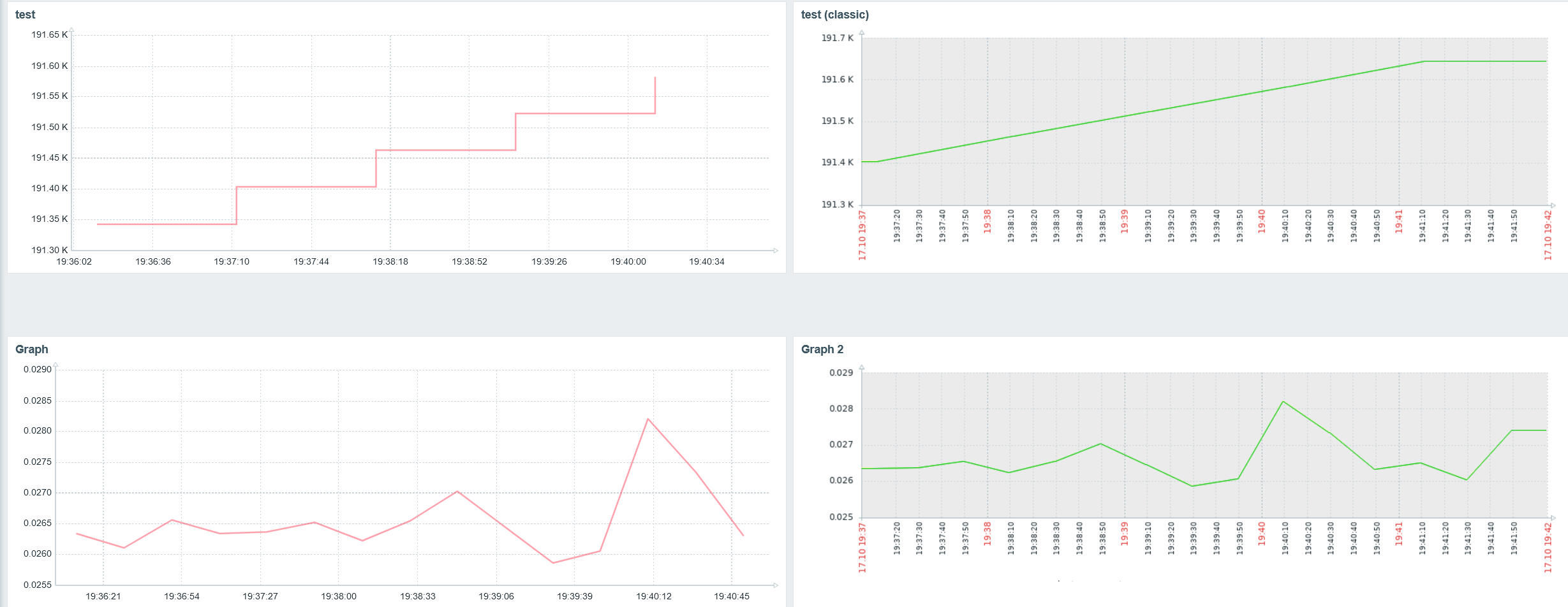The width and height of the screenshot is (1568, 607).
Task: Click the 19:37:10 time label
Action: [232, 261]
